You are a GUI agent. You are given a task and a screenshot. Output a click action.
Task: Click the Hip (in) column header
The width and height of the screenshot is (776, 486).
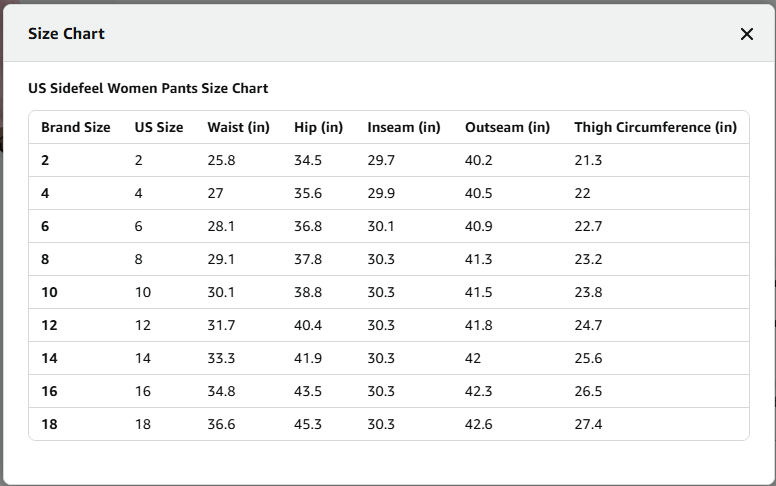(318, 127)
